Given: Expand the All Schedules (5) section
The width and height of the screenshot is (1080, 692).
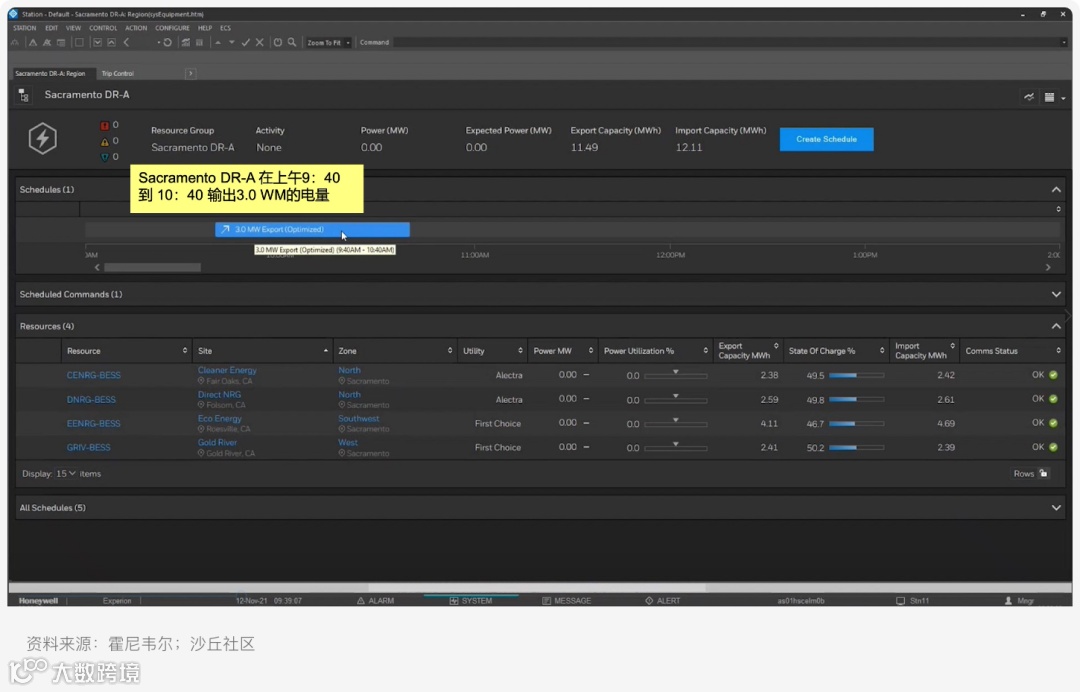Looking at the screenshot, I should click(1056, 508).
